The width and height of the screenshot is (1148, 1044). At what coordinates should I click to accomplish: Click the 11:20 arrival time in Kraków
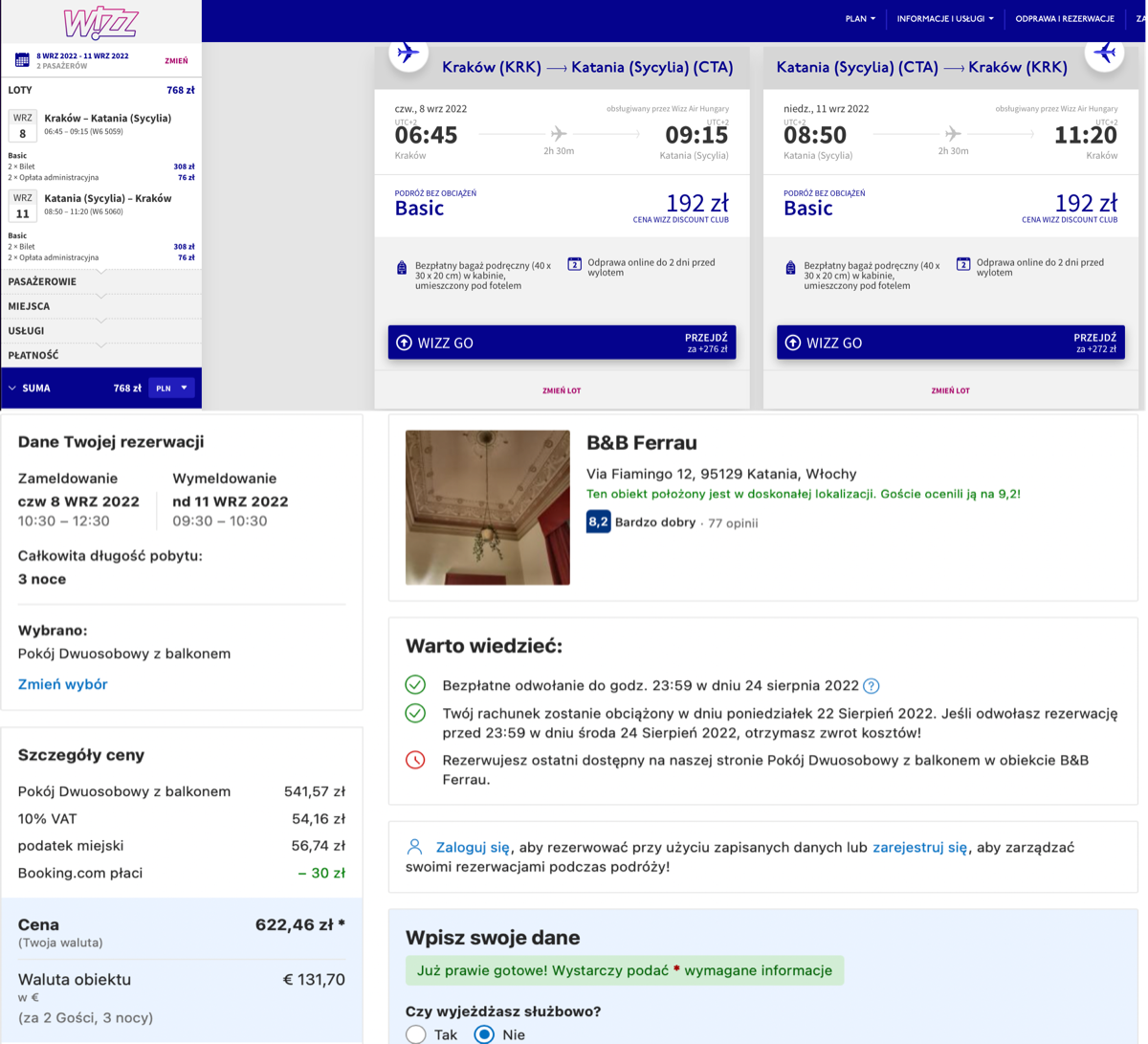[1086, 135]
